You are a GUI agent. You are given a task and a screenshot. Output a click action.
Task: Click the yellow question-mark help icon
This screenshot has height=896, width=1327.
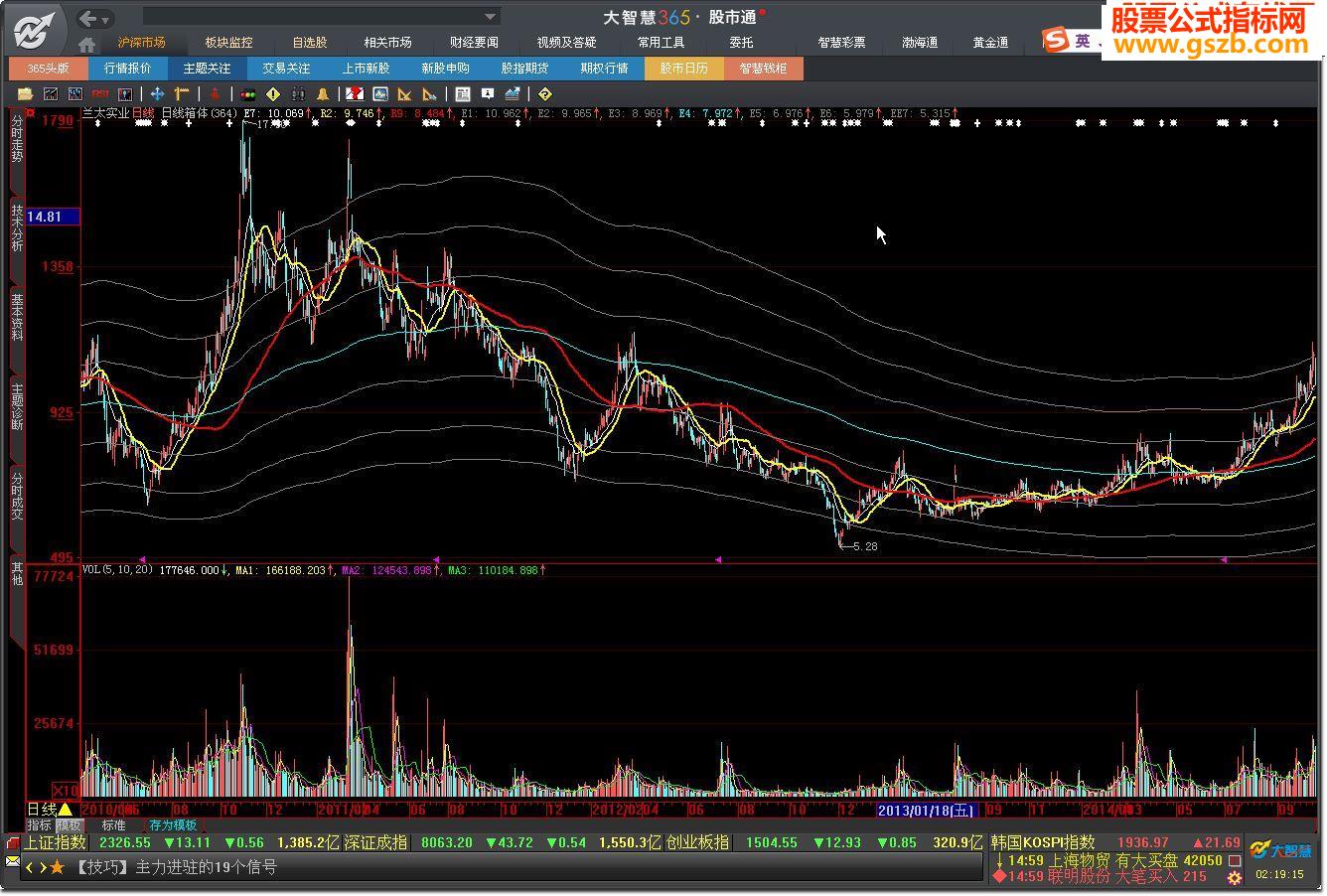(544, 94)
